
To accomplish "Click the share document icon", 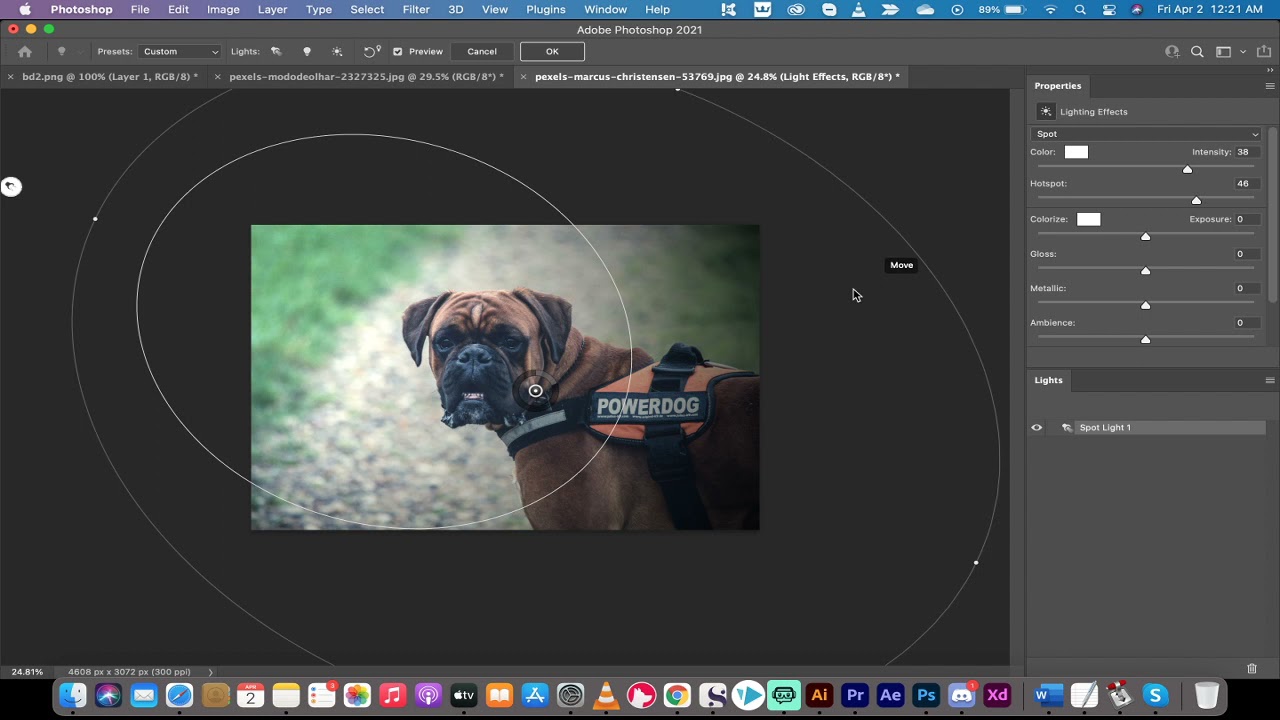I will click(1263, 52).
